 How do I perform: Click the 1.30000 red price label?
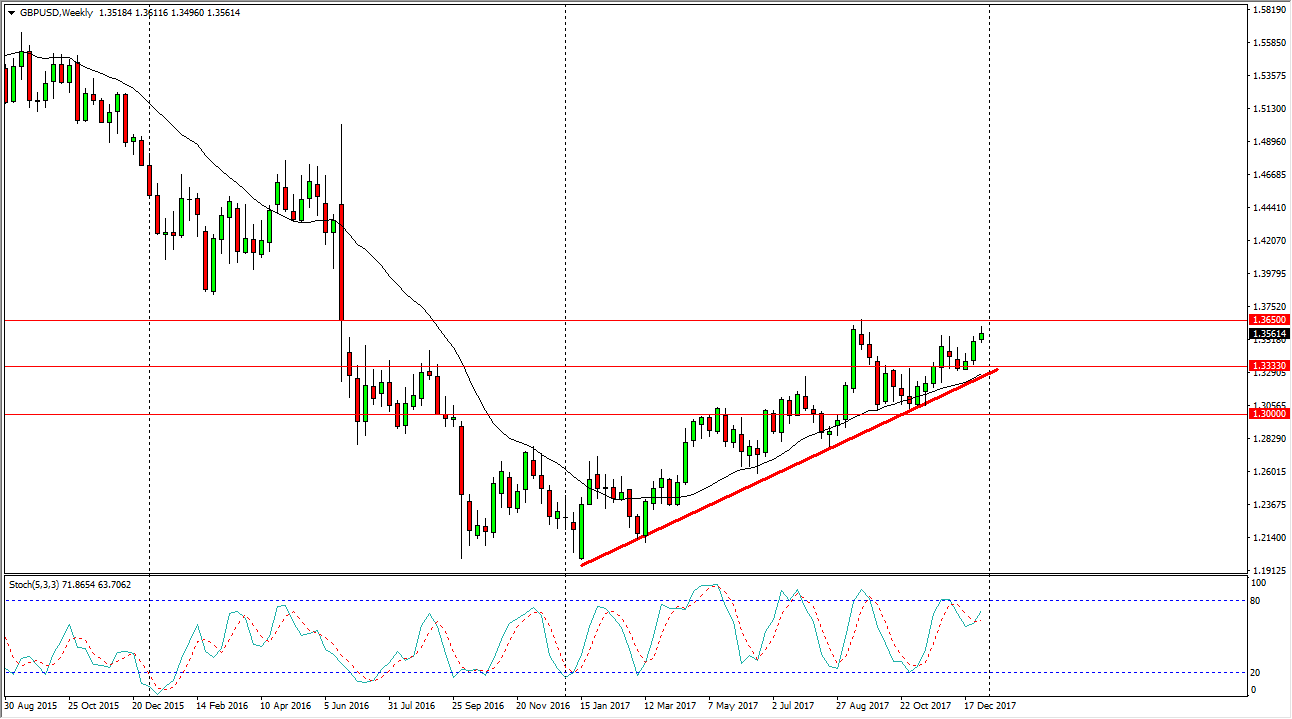coord(1268,413)
